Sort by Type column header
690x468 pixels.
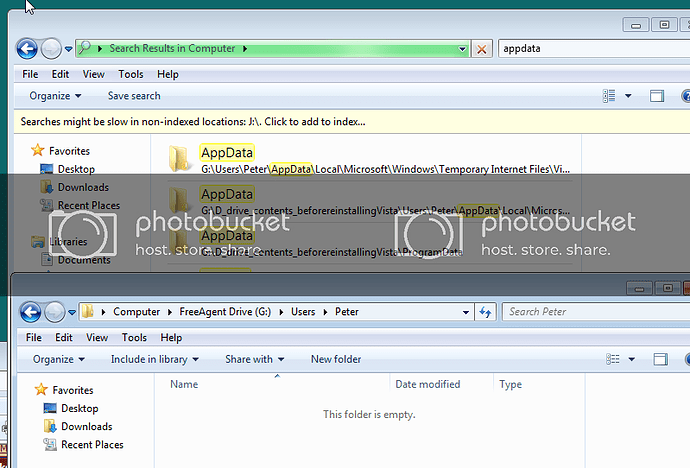tap(539, 384)
